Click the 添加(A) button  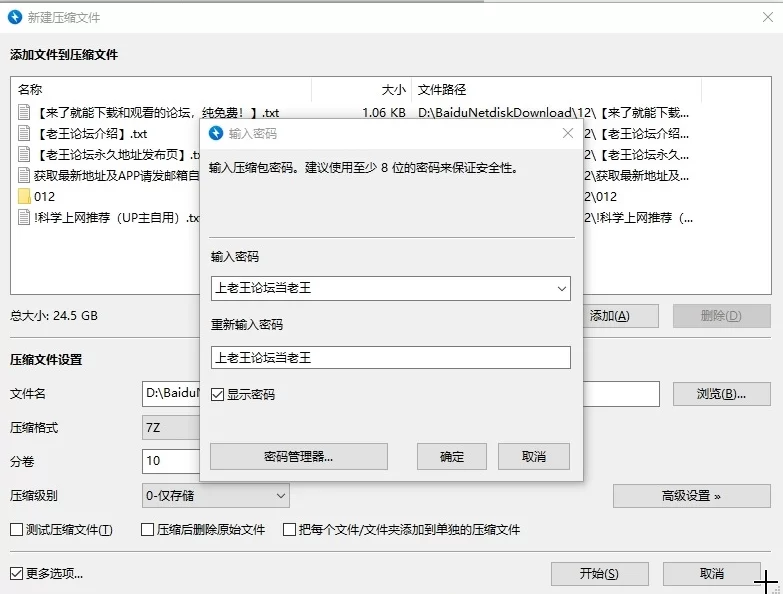click(x=621, y=316)
